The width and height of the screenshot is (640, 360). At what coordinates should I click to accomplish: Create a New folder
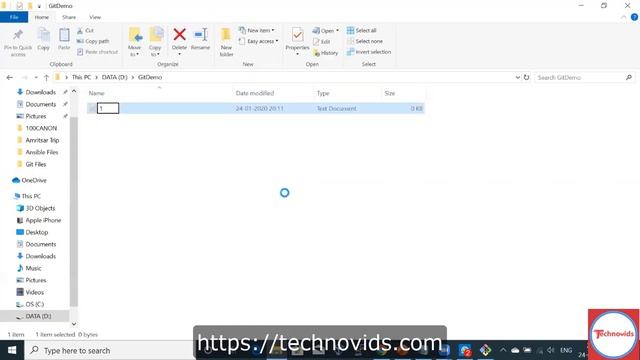pos(226,42)
